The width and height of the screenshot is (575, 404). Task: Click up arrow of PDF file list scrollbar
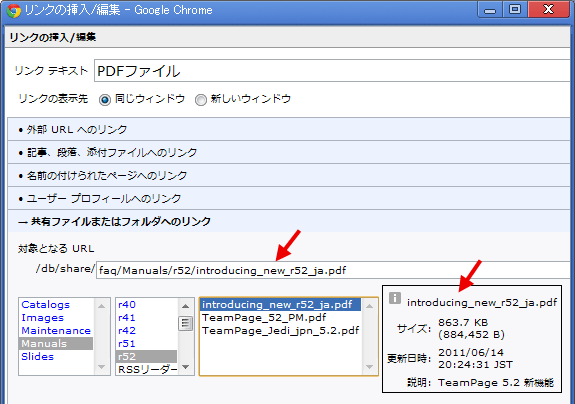coord(369,306)
